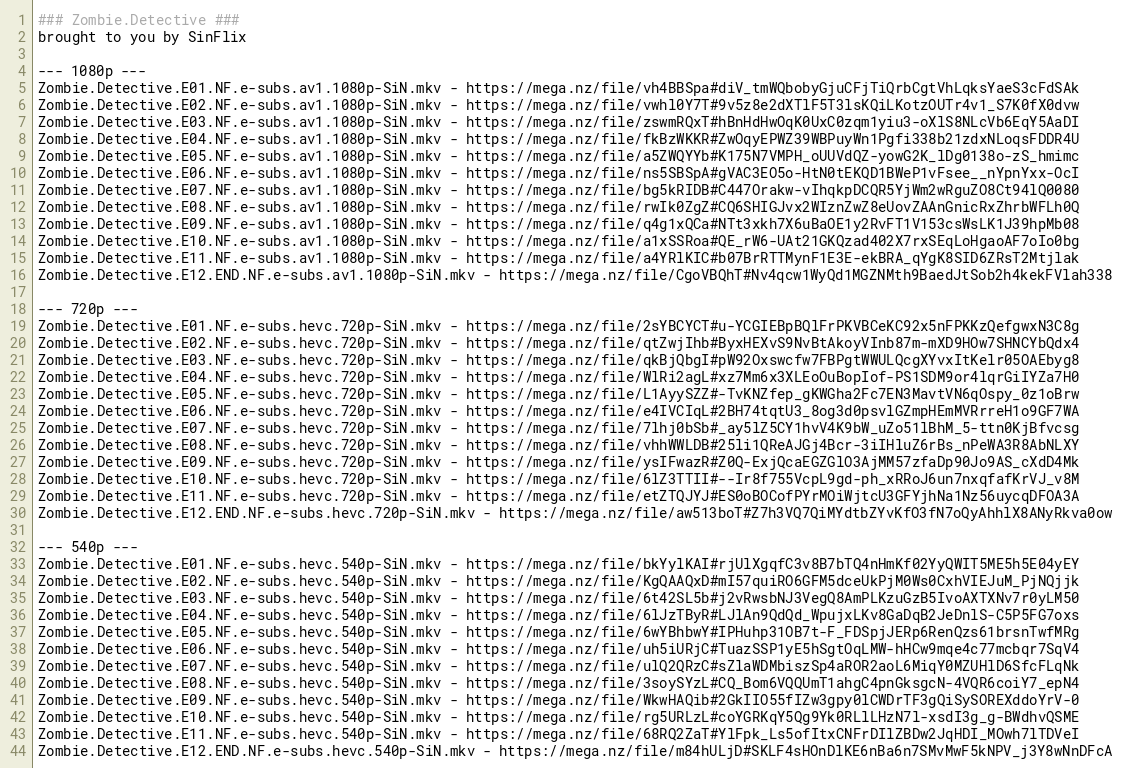
Task: Place cursor in '### Zombie.Detective ###' heading
Action: [x=139, y=20]
